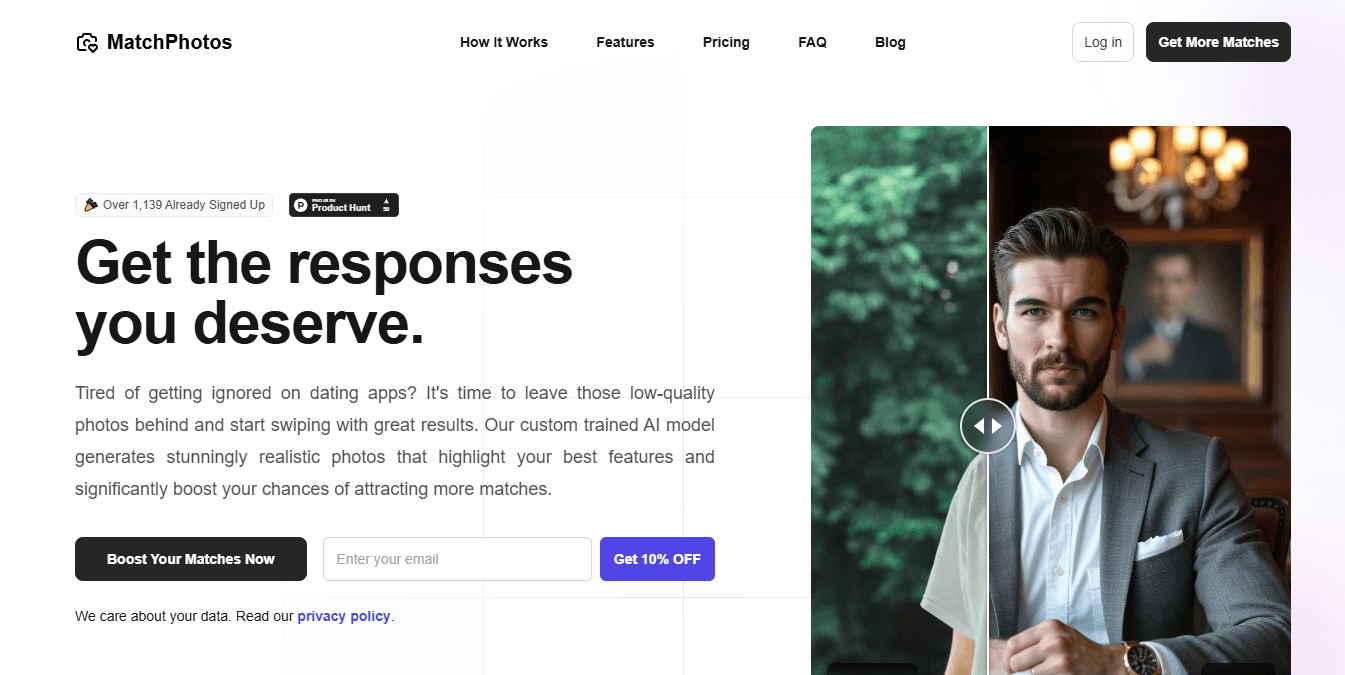Click Boost Your Matches Now button
Viewport: 1345px width, 675px height.
(x=191, y=559)
